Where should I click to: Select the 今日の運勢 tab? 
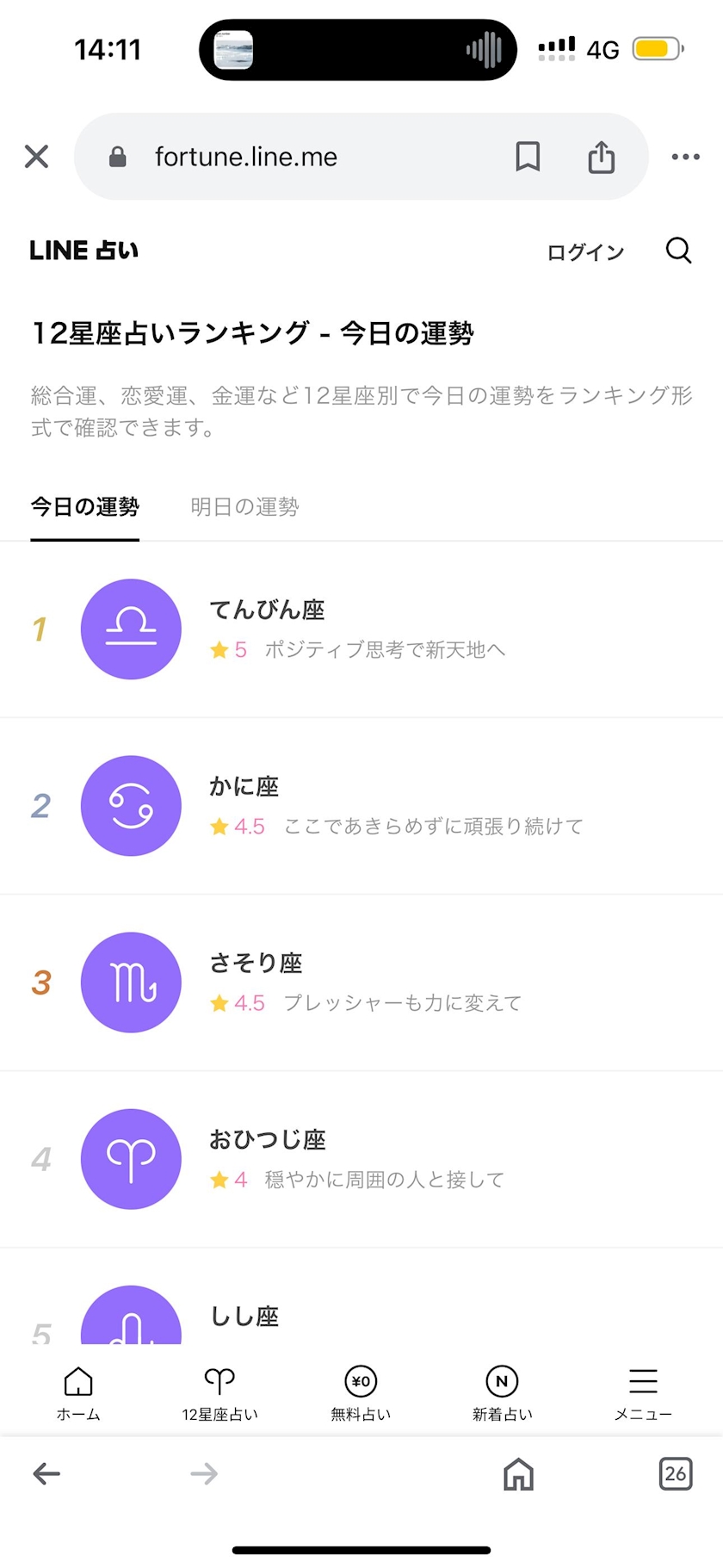(84, 507)
